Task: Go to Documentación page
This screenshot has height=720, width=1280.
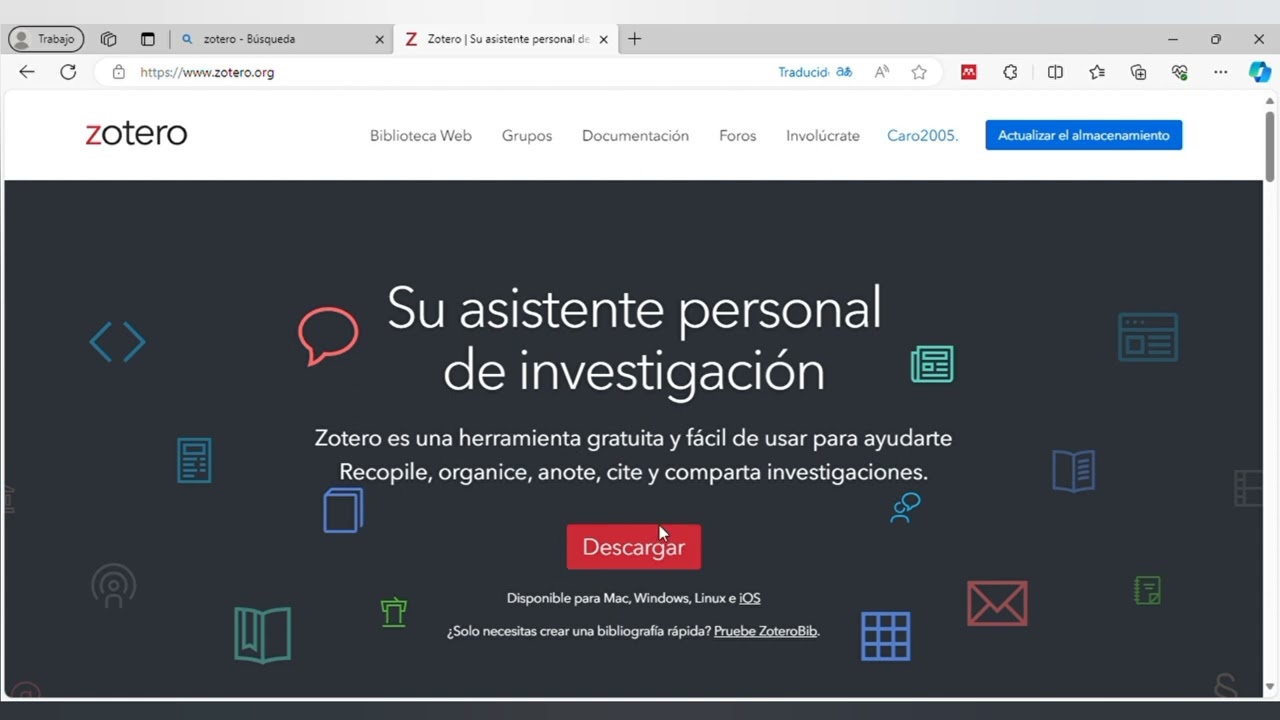Action: point(635,135)
